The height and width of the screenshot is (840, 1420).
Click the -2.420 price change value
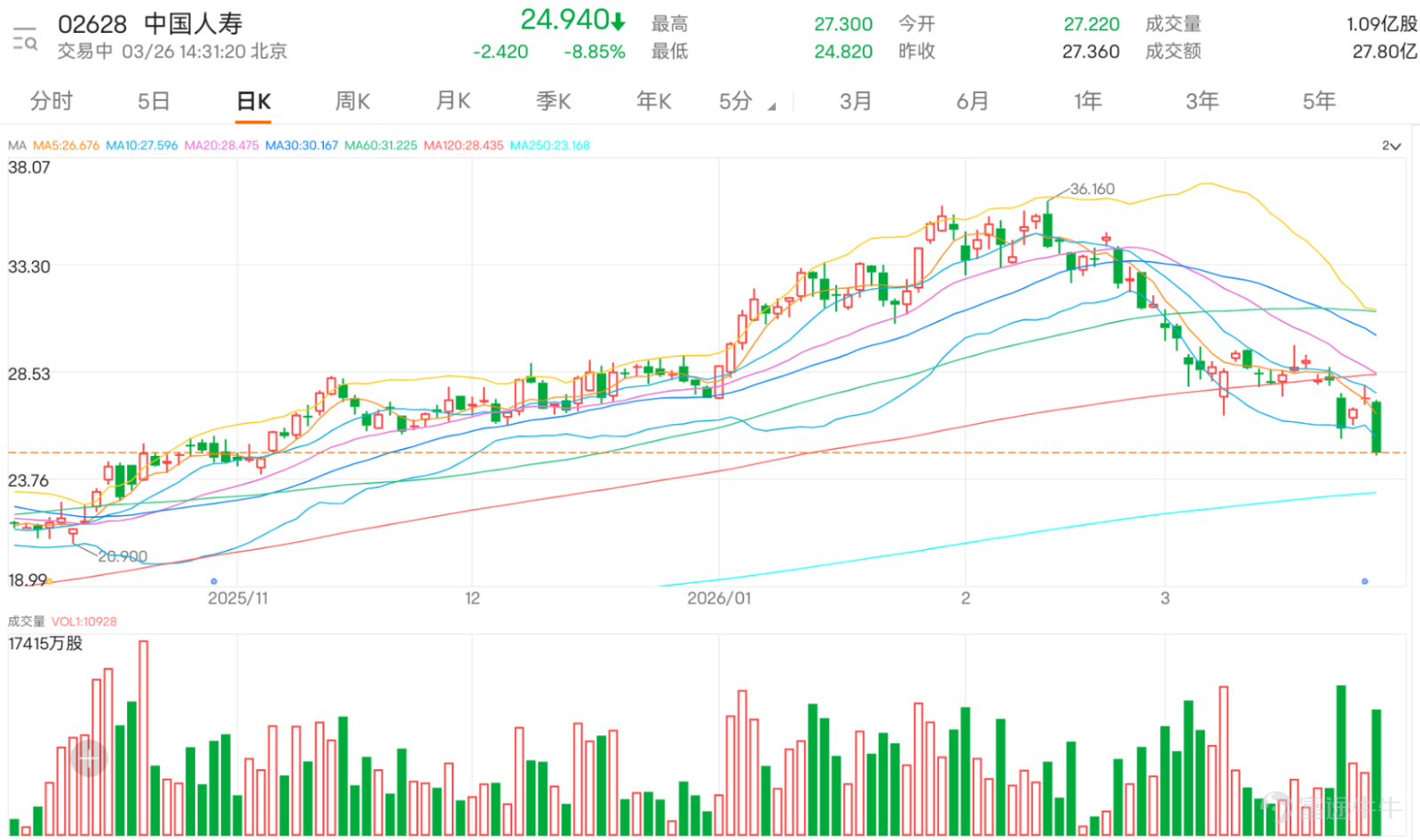coord(501,51)
